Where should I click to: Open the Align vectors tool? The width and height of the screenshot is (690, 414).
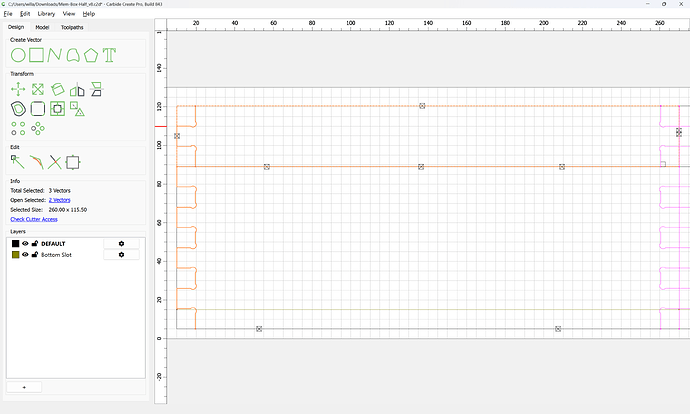pyautogui.click(x=97, y=89)
